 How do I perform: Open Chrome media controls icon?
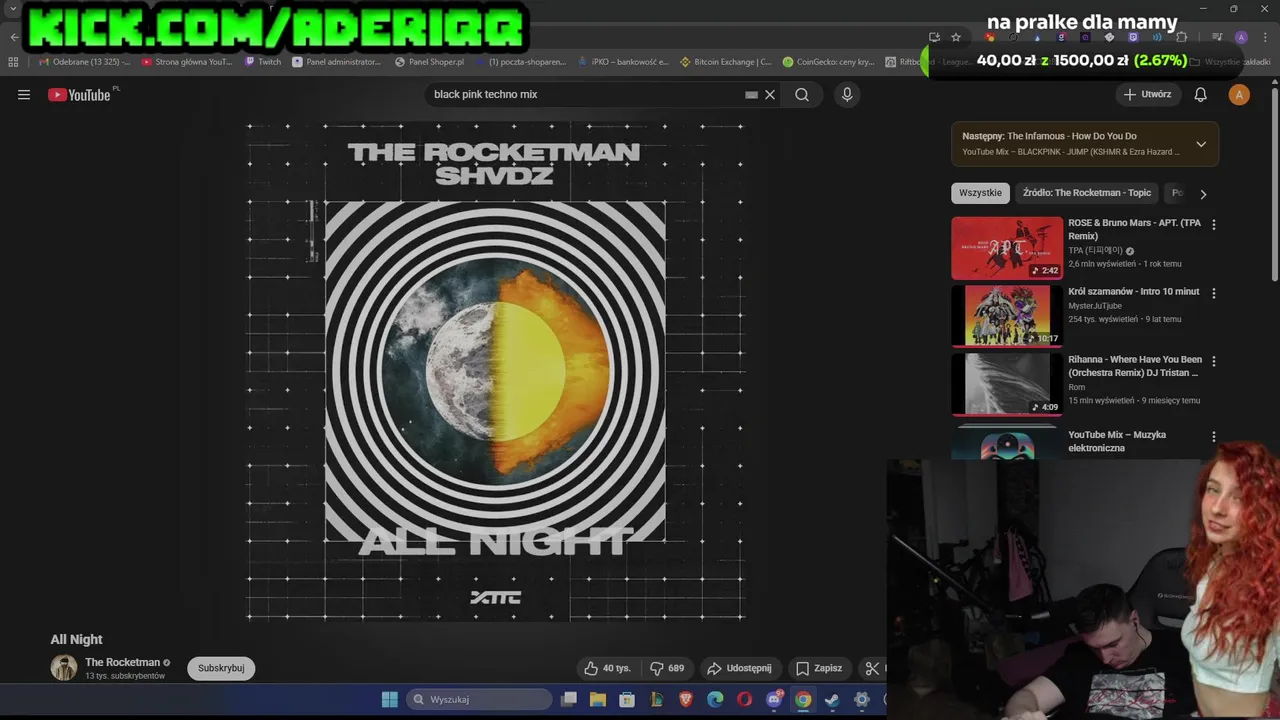click(1217, 37)
